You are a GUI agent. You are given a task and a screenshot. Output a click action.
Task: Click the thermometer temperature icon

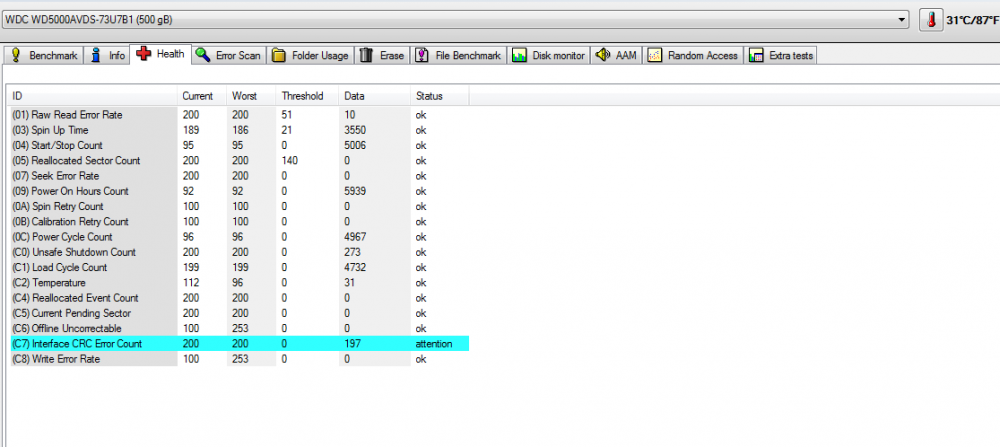(x=931, y=20)
